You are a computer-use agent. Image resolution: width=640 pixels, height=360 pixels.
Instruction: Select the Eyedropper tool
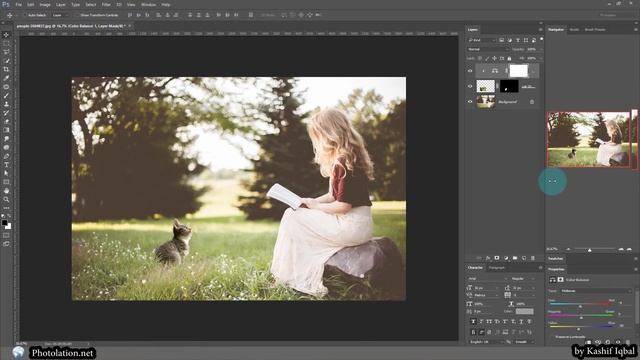click(x=6, y=78)
